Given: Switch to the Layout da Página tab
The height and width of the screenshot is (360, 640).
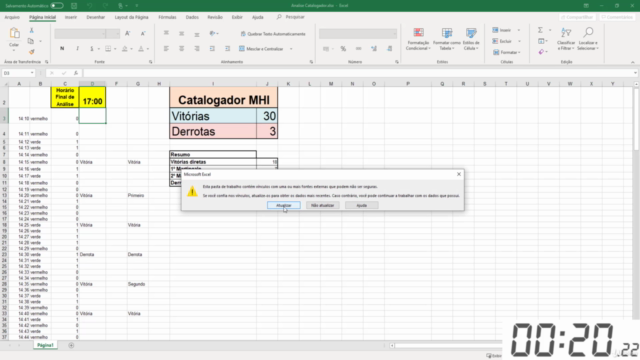Looking at the screenshot, I should coord(131,17).
